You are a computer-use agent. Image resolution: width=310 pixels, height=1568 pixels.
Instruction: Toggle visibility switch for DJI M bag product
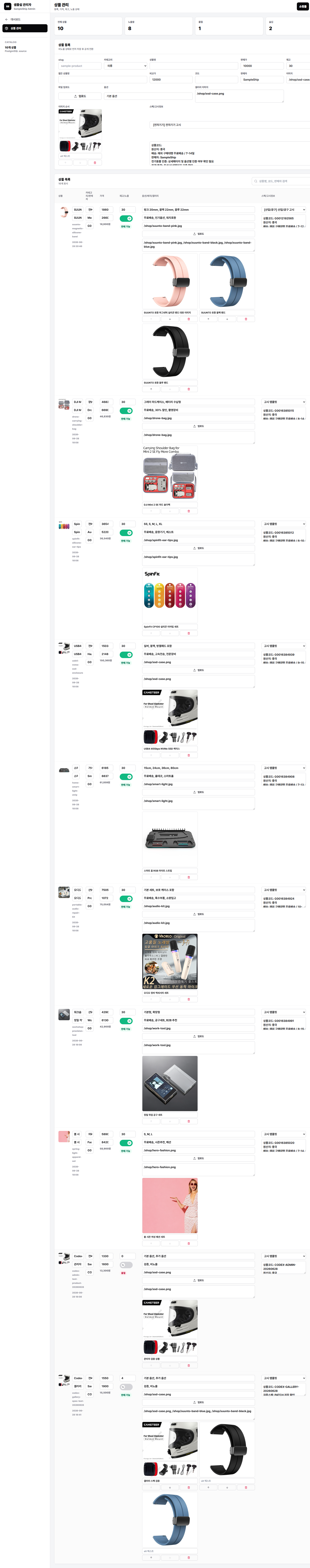pyautogui.click(x=126, y=411)
